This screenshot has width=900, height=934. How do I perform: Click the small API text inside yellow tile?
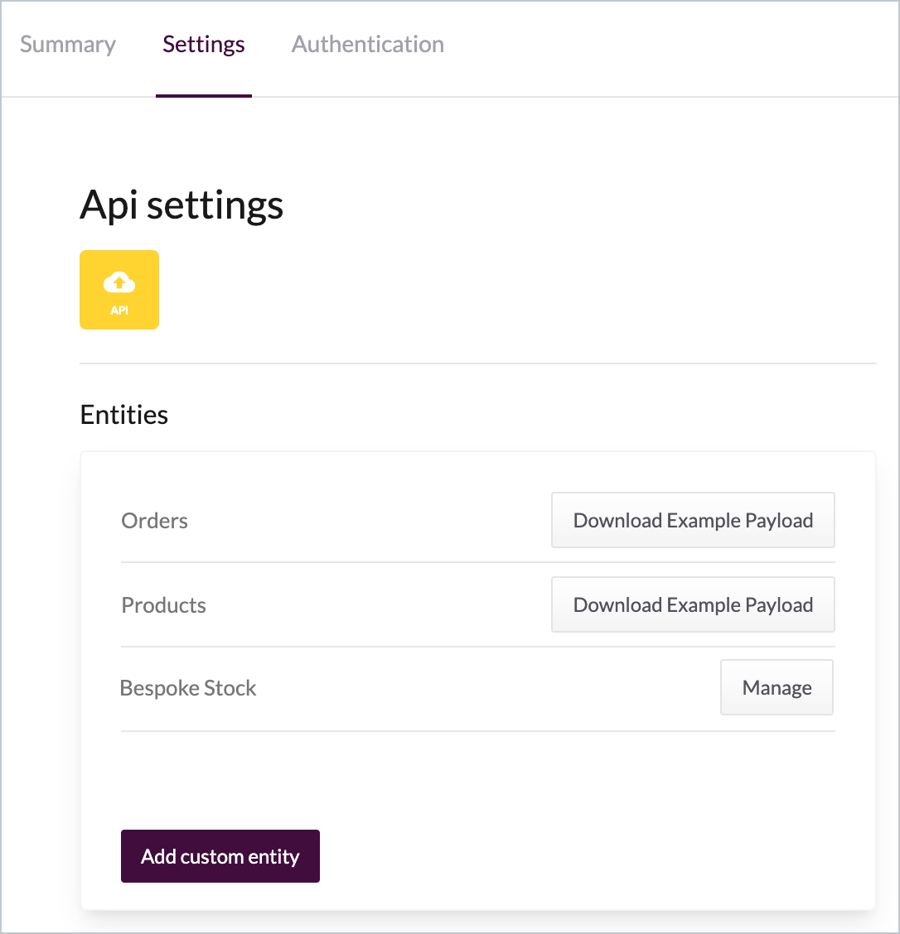pos(119,310)
